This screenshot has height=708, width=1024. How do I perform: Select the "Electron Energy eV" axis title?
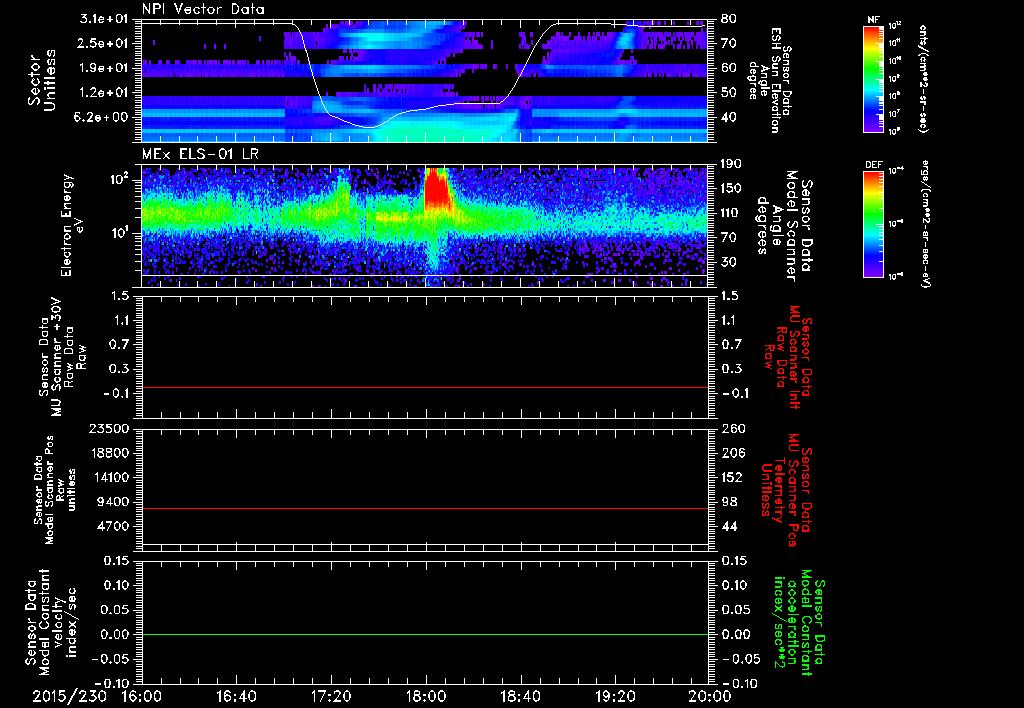(x=71, y=225)
